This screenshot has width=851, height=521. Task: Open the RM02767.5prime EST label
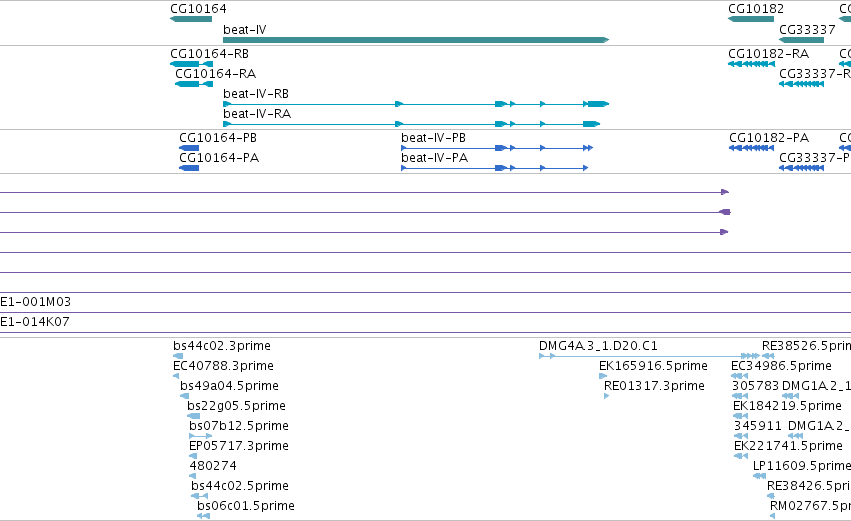(810, 506)
